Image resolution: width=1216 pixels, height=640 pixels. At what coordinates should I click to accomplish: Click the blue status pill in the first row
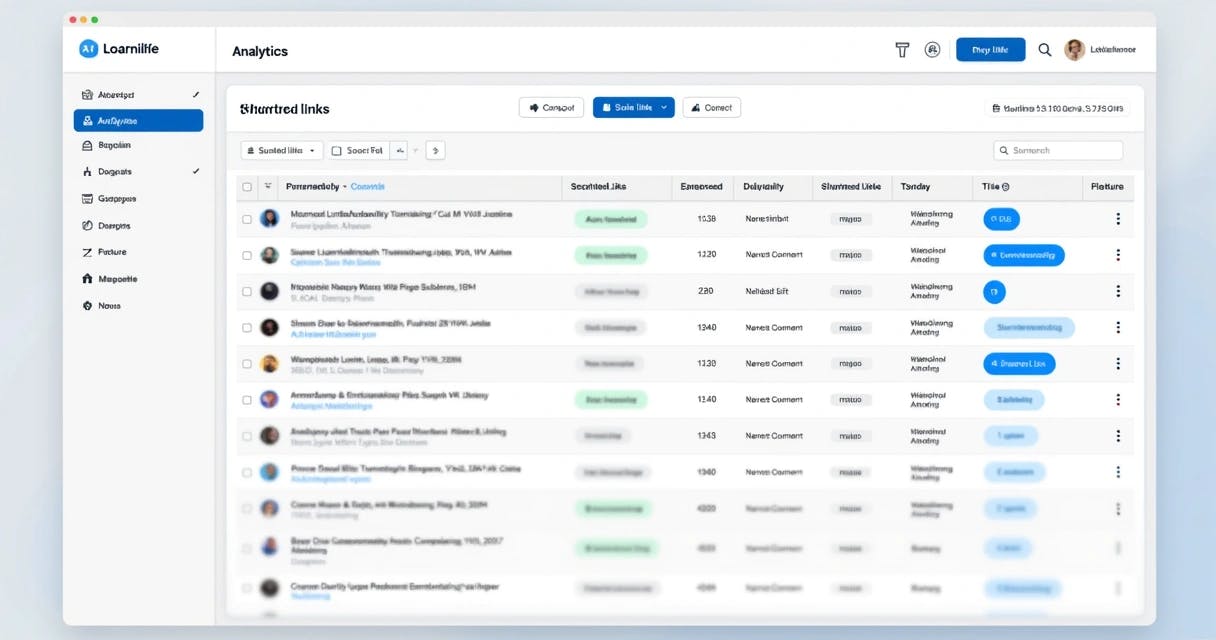tap(1001, 219)
